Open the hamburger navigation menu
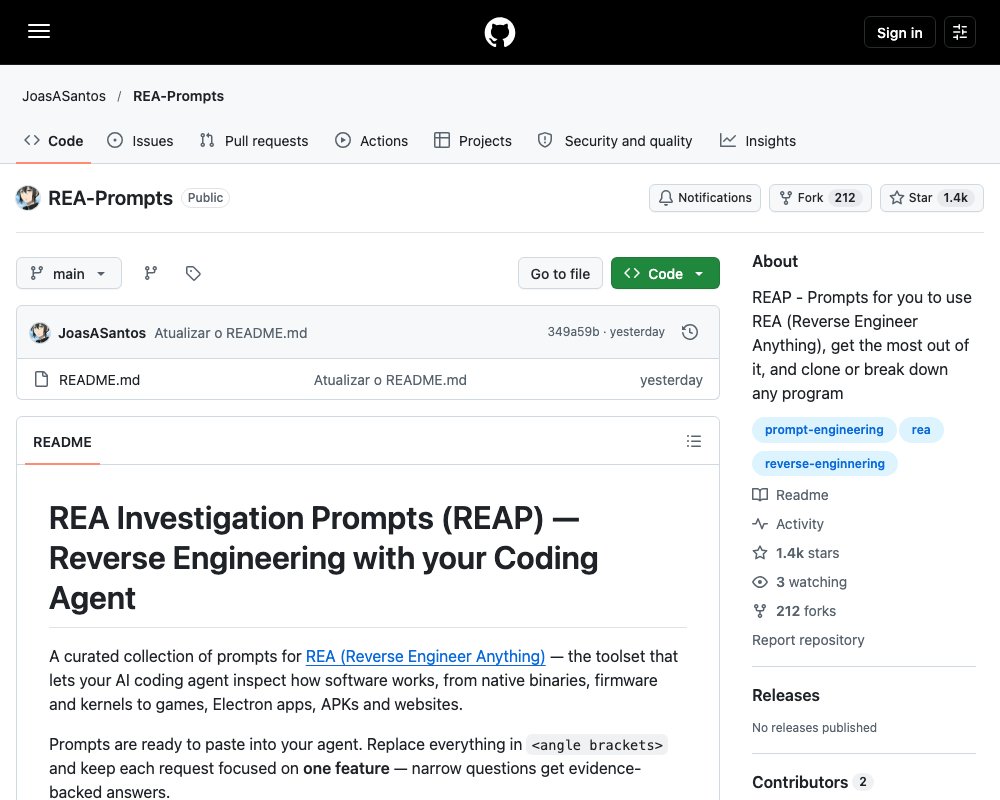This screenshot has width=1000, height=800. 39,31
